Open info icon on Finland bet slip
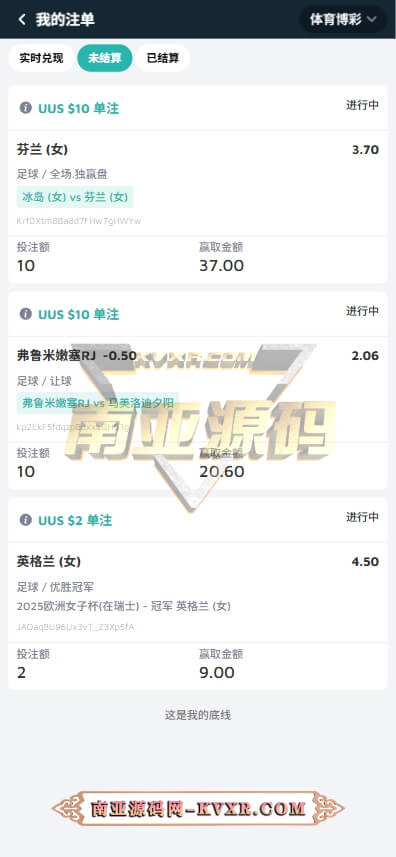 [x=26, y=108]
